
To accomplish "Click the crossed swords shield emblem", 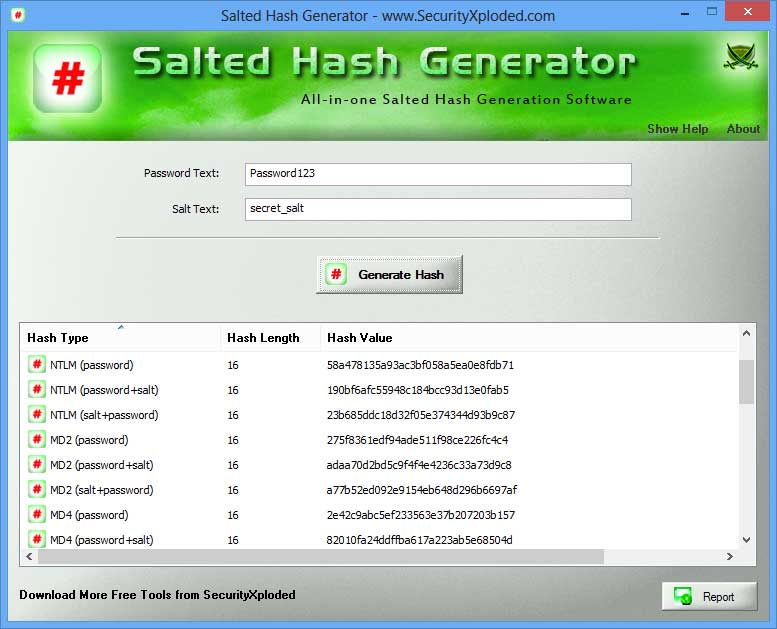I will [x=740, y=58].
